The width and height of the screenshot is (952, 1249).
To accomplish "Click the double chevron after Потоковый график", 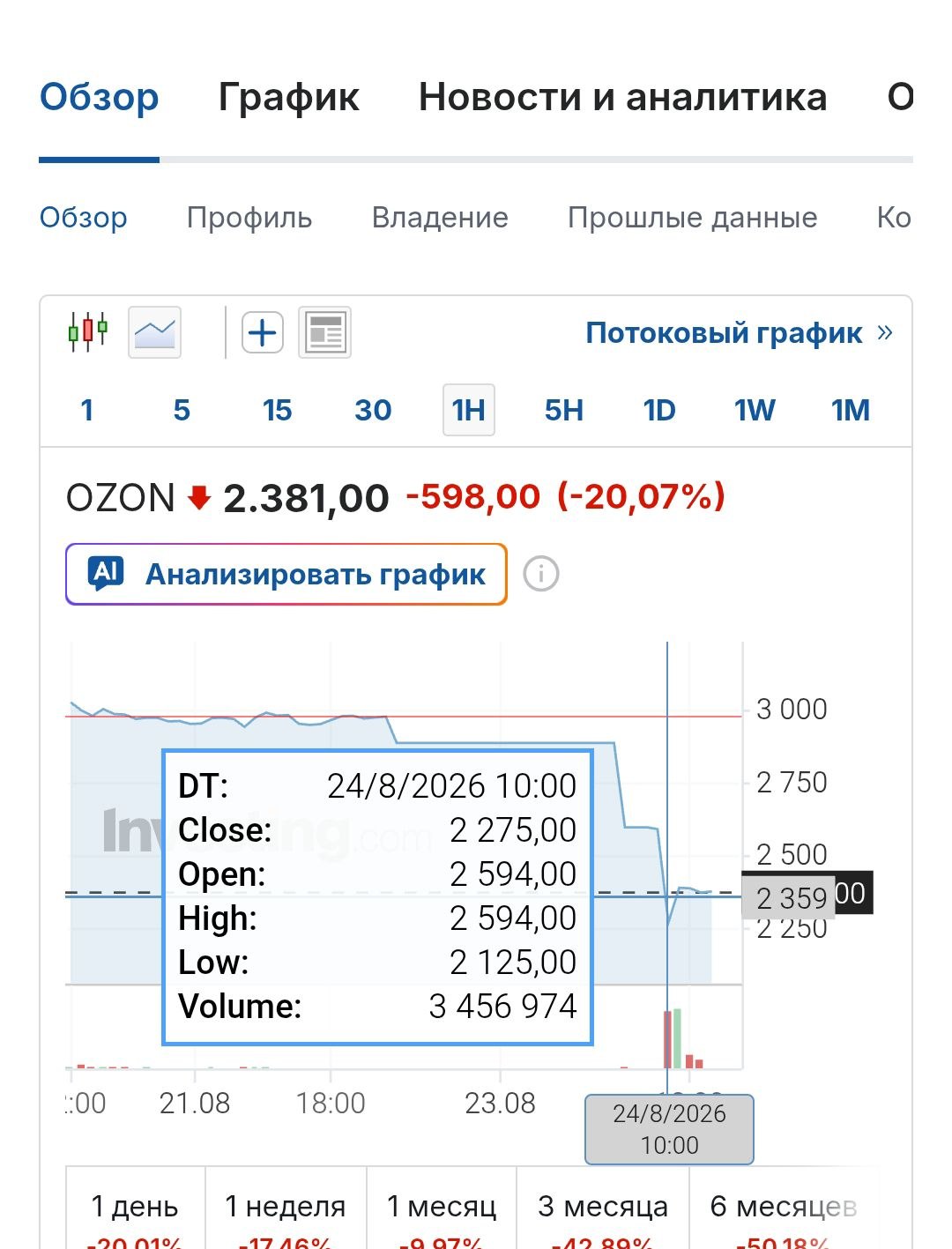I will point(885,332).
